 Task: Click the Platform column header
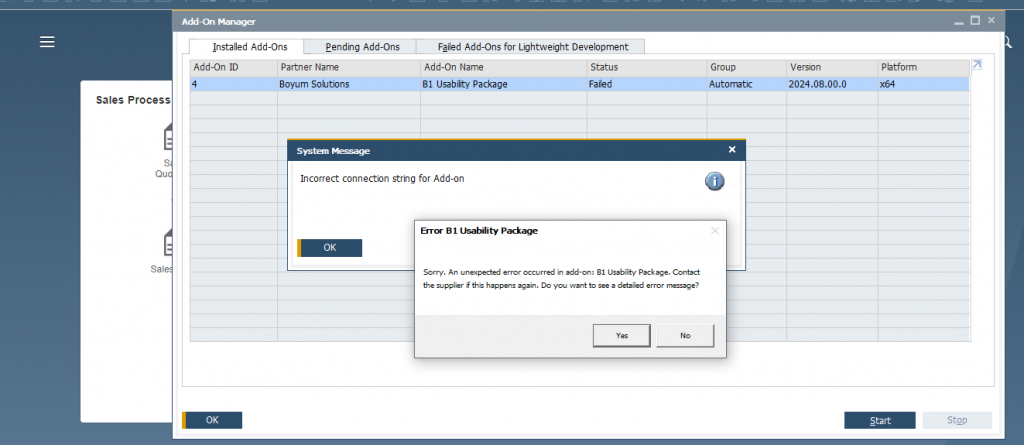924,67
